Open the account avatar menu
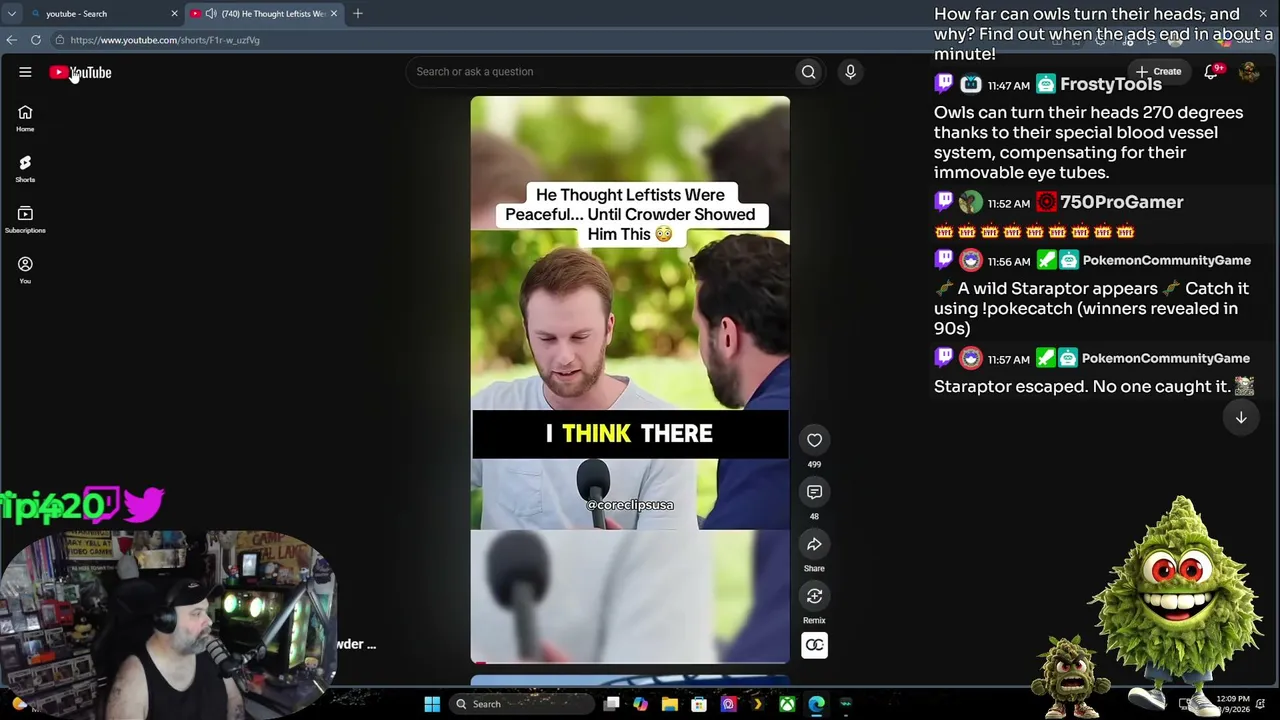 (1249, 72)
